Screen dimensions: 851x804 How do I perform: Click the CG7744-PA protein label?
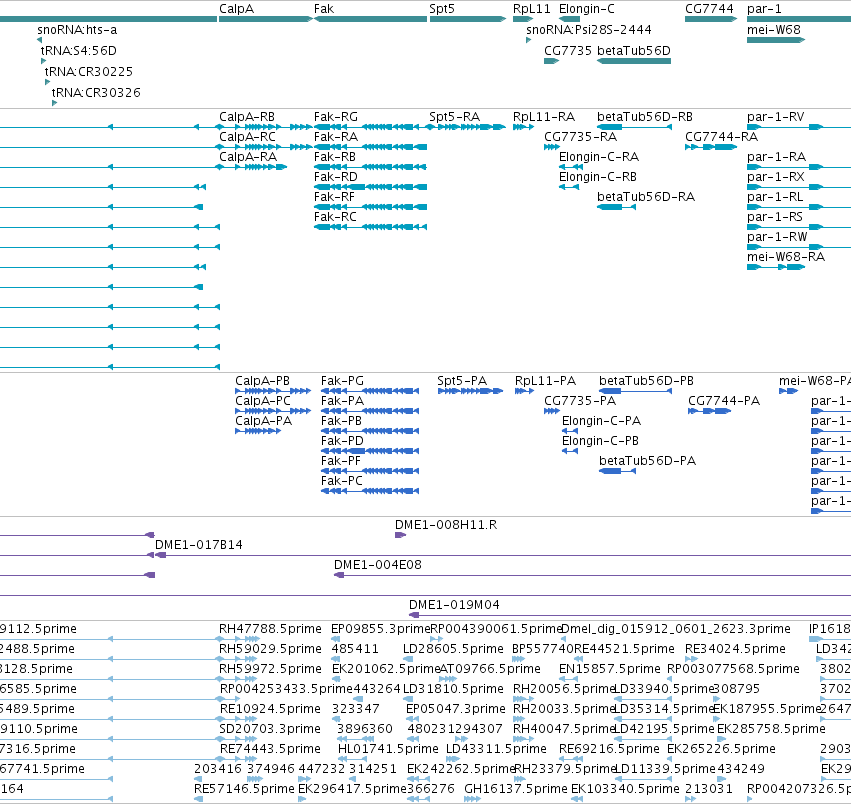coord(724,402)
